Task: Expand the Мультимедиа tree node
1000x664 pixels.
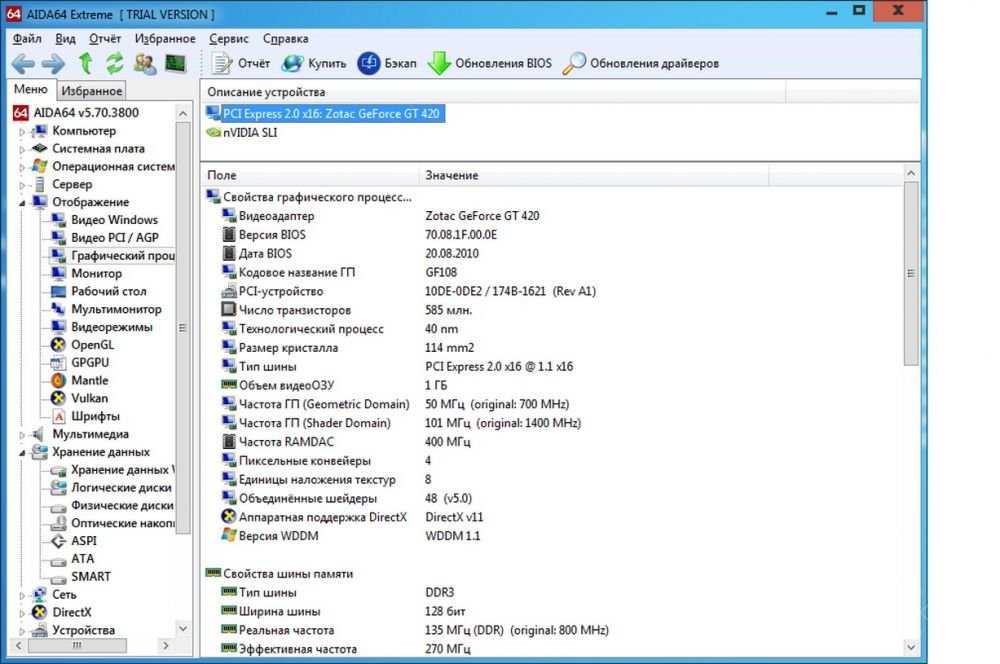Action: 22,435
